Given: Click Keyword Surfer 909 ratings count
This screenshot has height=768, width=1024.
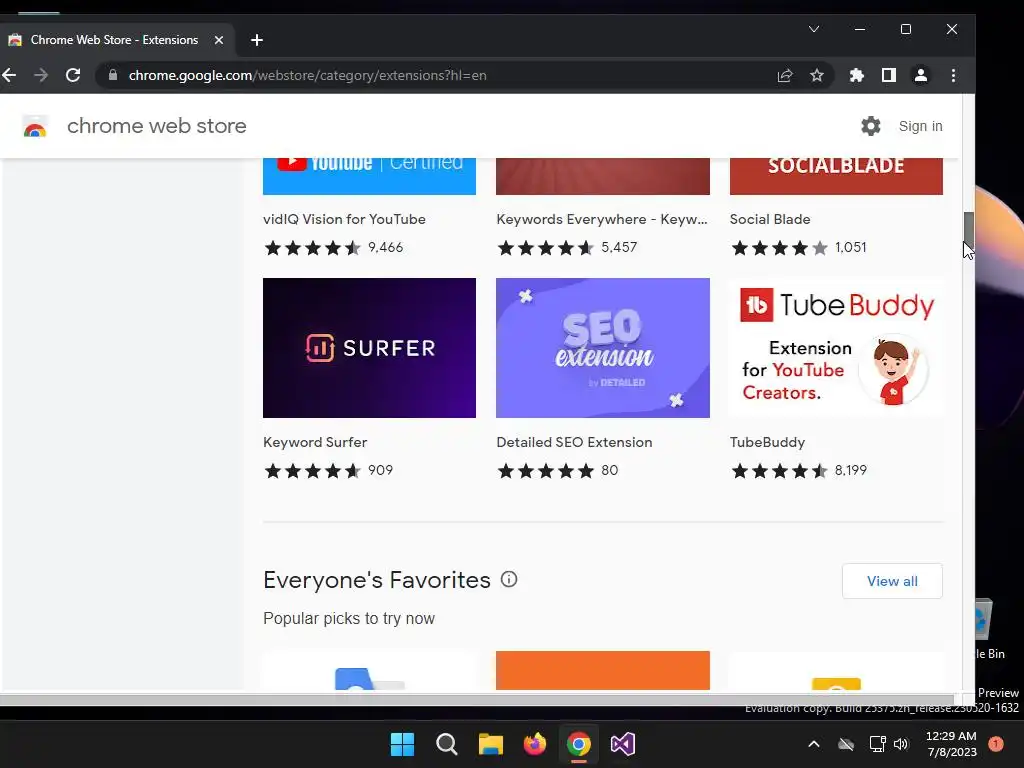Looking at the screenshot, I should click(380, 470).
